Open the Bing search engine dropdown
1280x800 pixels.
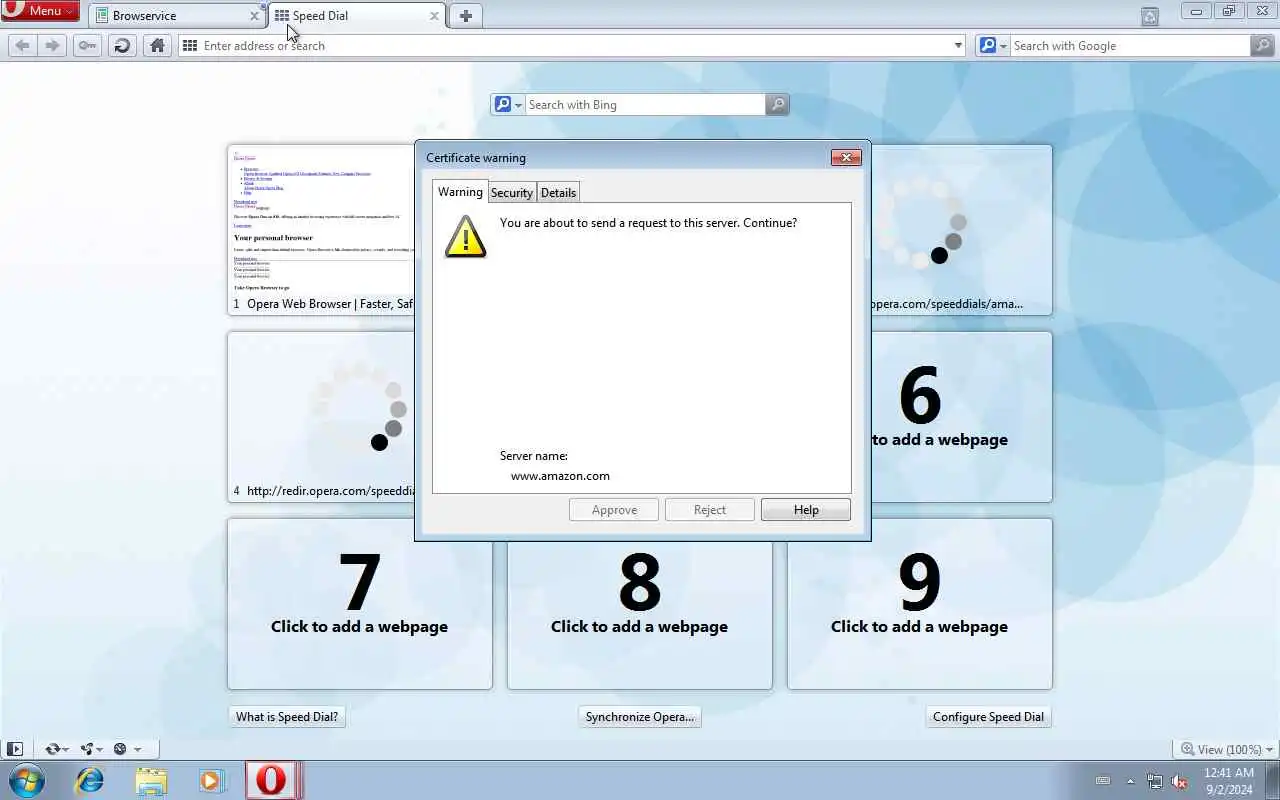point(507,104)
